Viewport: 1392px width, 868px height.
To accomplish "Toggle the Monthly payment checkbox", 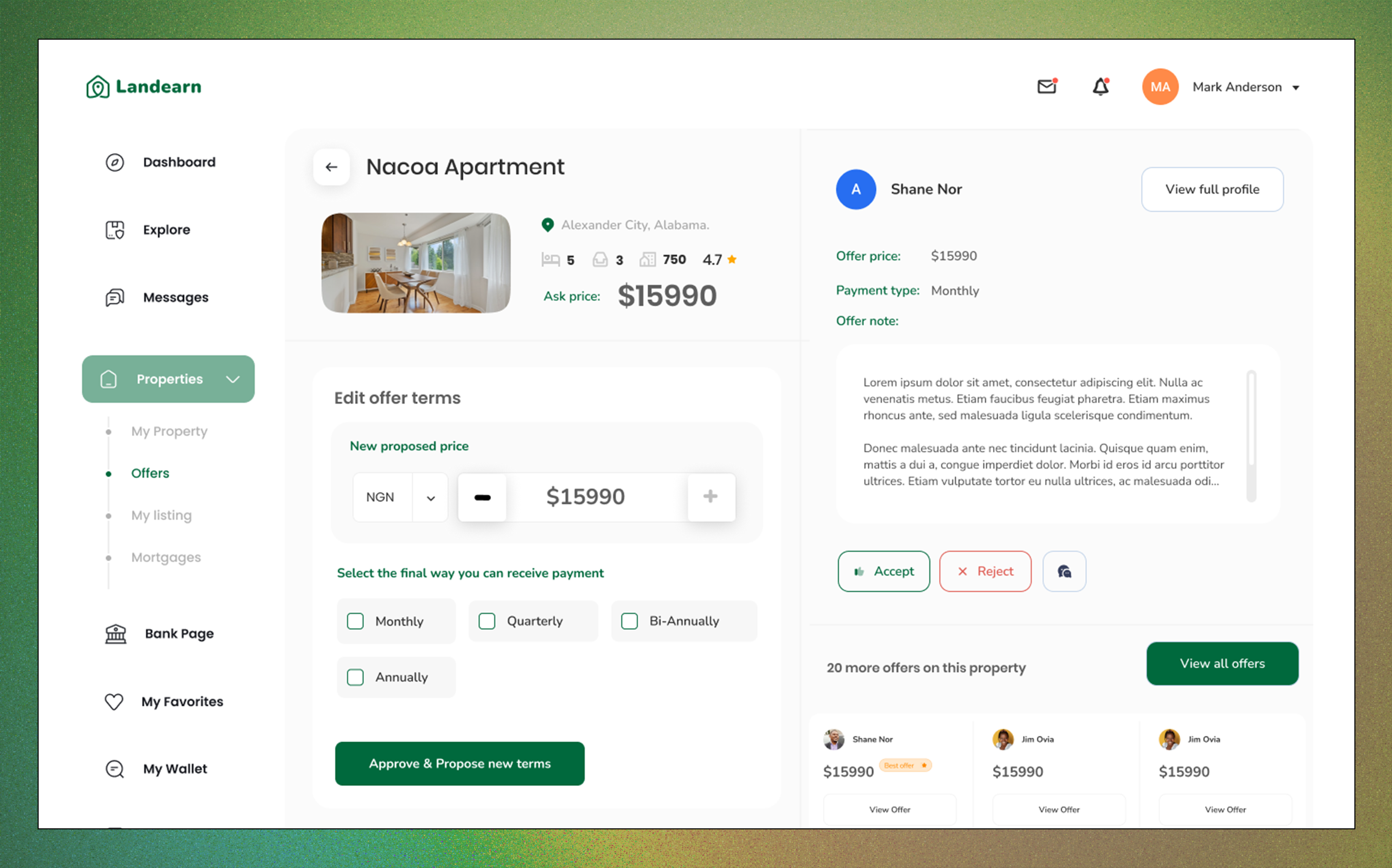I will pos(356,620).
